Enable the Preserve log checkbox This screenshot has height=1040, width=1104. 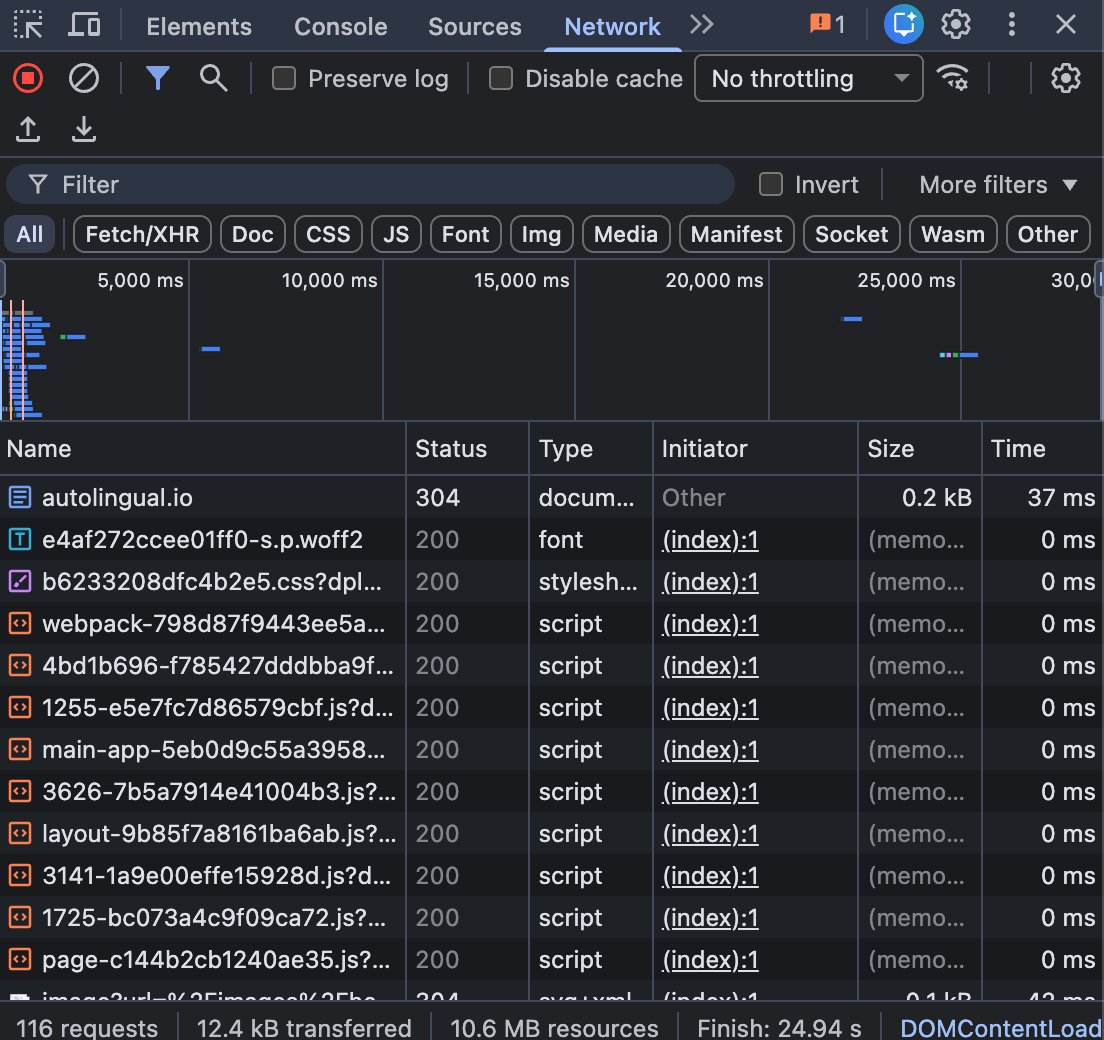tap(284, 78)
